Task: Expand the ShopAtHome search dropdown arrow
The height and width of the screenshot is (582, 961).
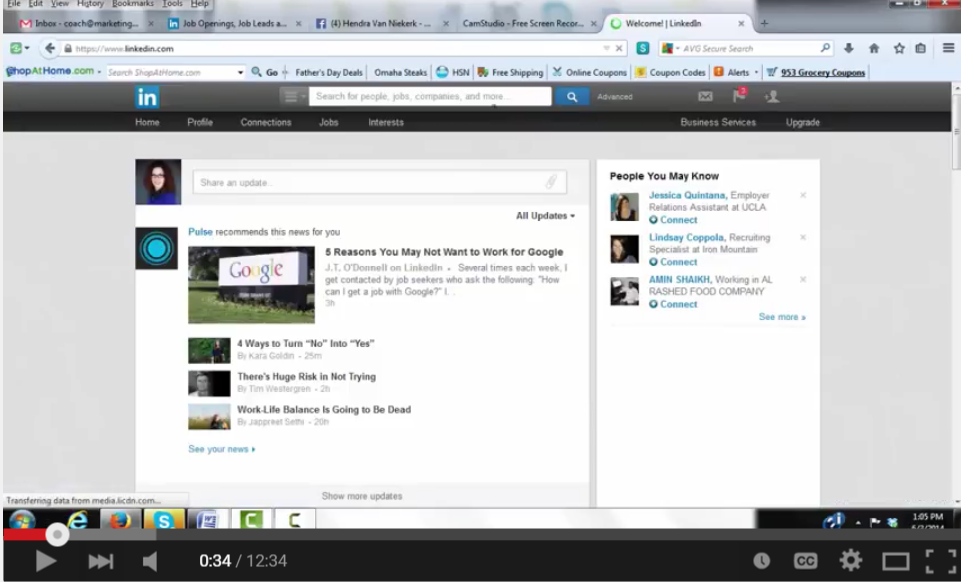Action: [x=240, y=72]
